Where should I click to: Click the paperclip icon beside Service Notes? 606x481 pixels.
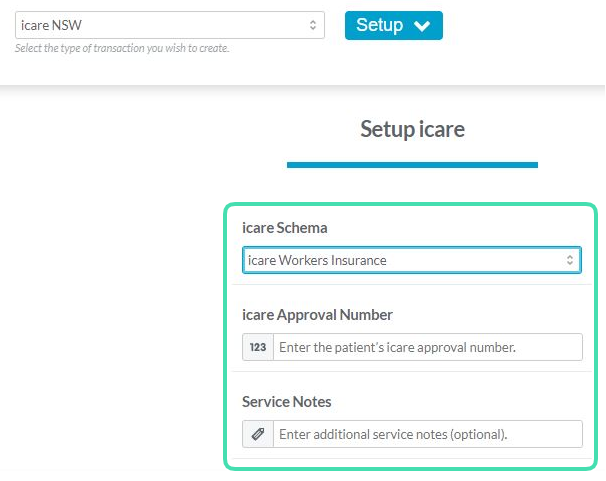coord(258,434)
